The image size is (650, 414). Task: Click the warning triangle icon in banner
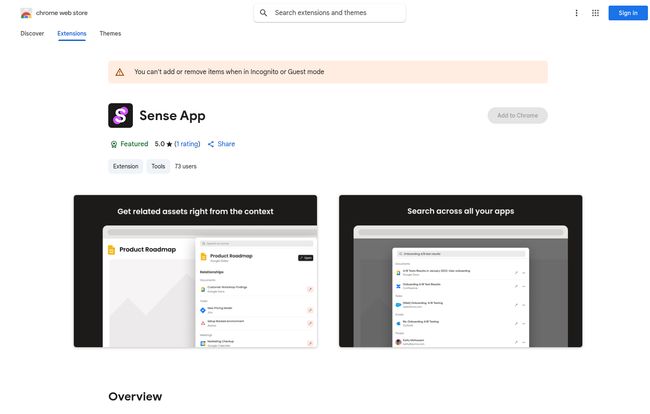[x=120, y=72]
